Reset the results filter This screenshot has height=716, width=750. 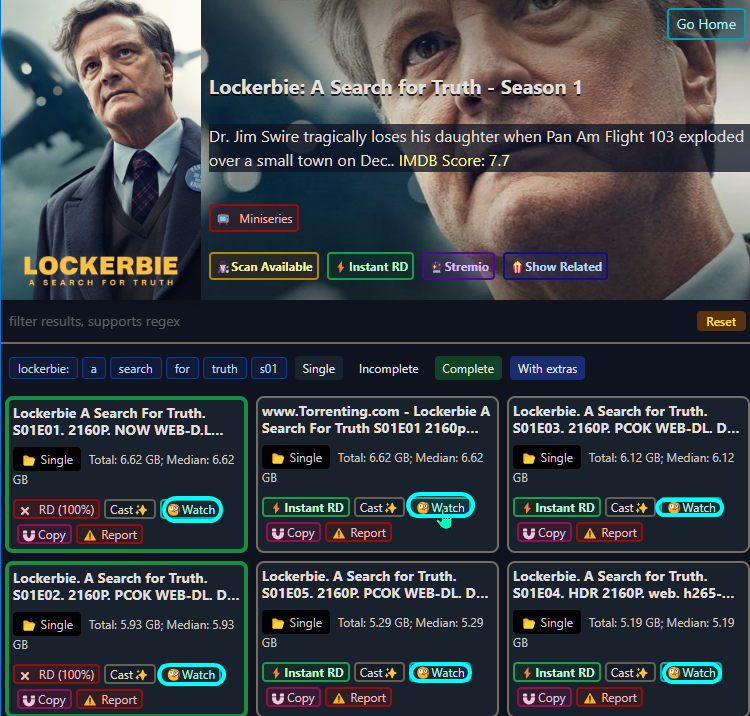(x=720, y=321)
